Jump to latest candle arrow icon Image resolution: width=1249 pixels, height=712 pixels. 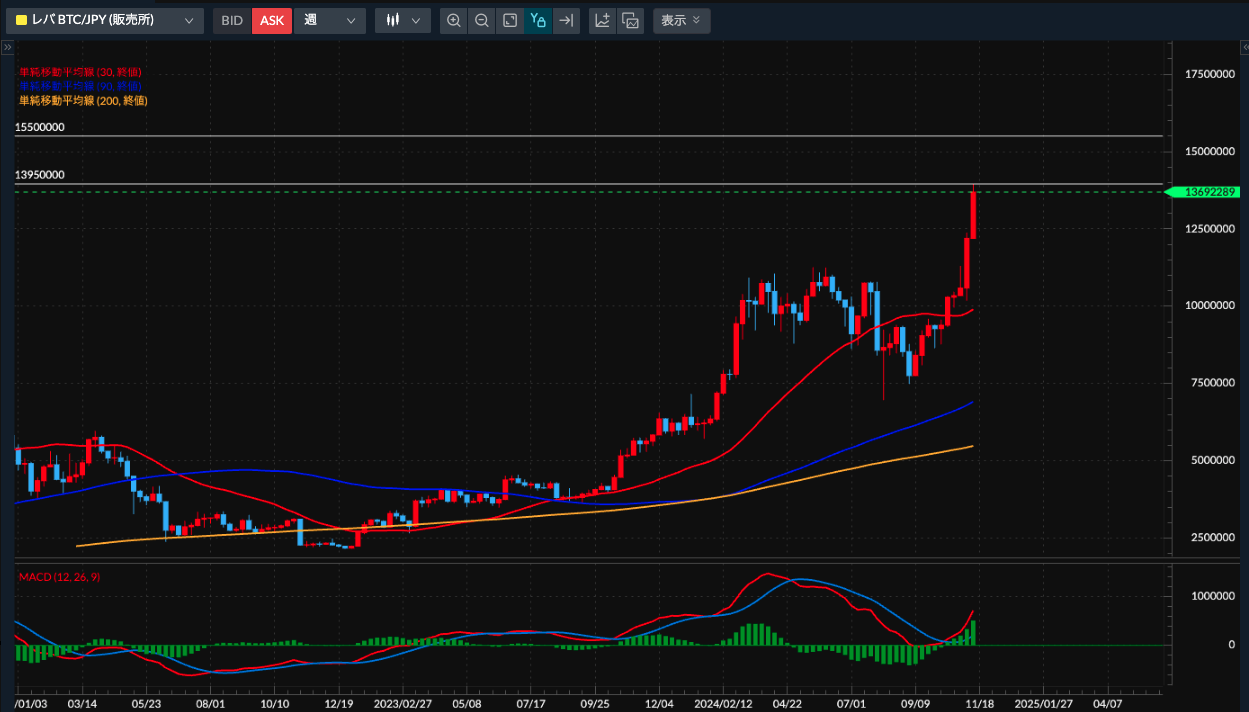pos(566,20)
